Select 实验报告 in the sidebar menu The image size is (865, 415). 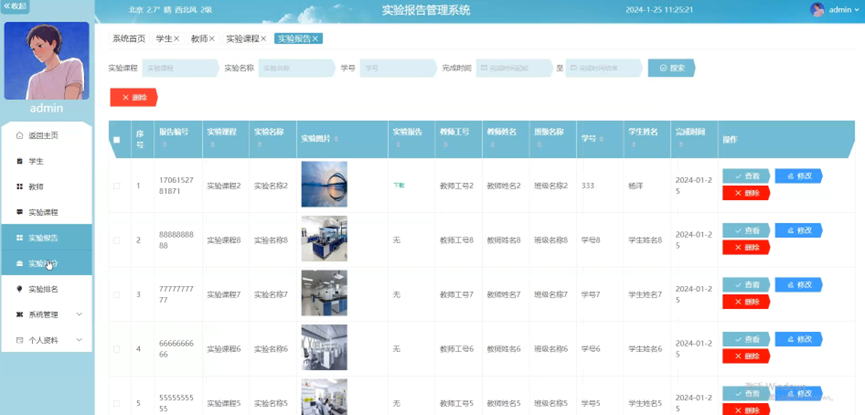(46, 237)
